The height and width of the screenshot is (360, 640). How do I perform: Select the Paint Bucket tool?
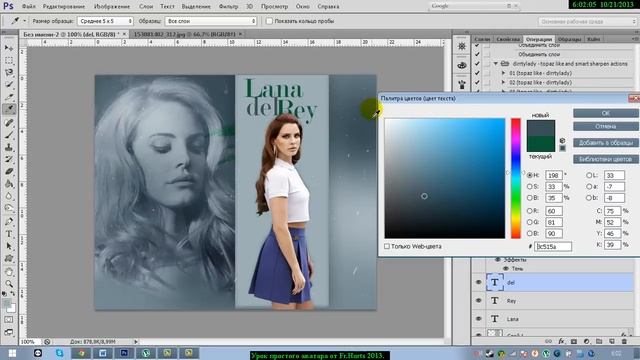[9, 184]
